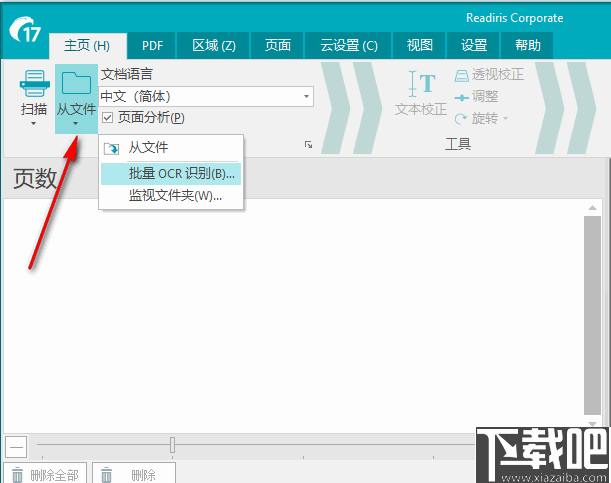Click the rotate tool (旋转)
This screenshot has width=611, height=483.
tap(477, 118)
